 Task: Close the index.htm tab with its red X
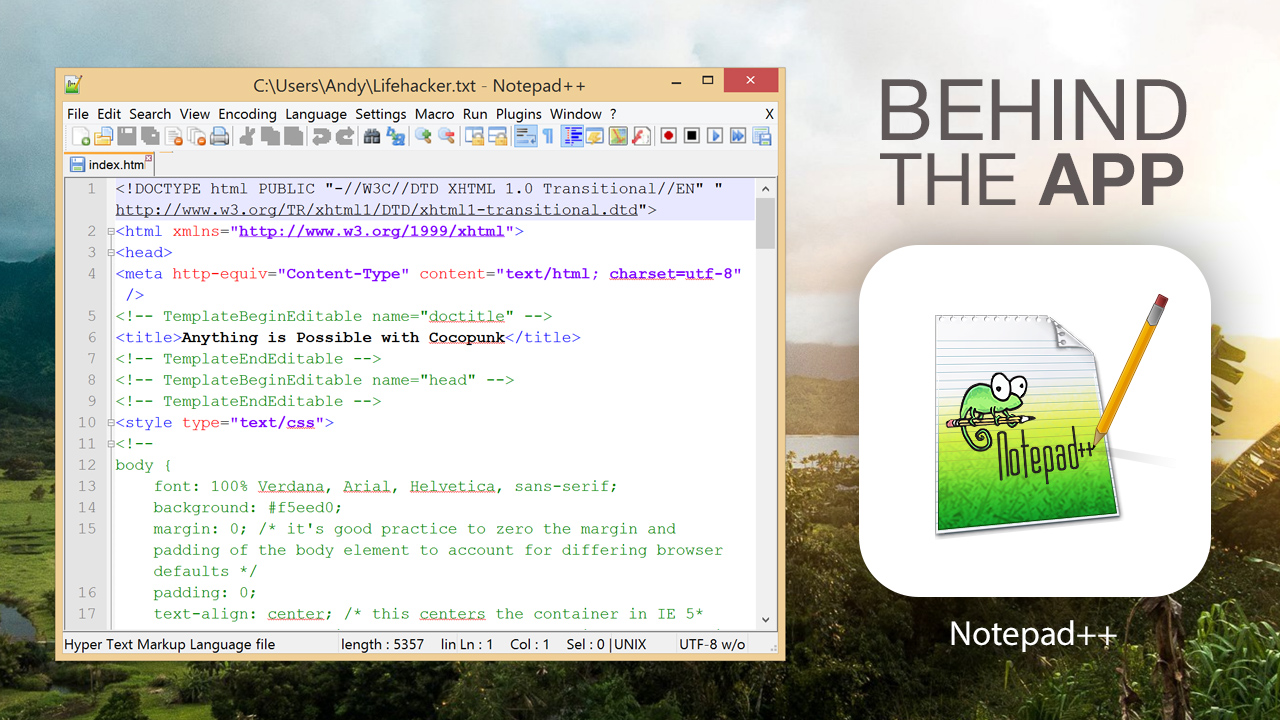[149, 159]
